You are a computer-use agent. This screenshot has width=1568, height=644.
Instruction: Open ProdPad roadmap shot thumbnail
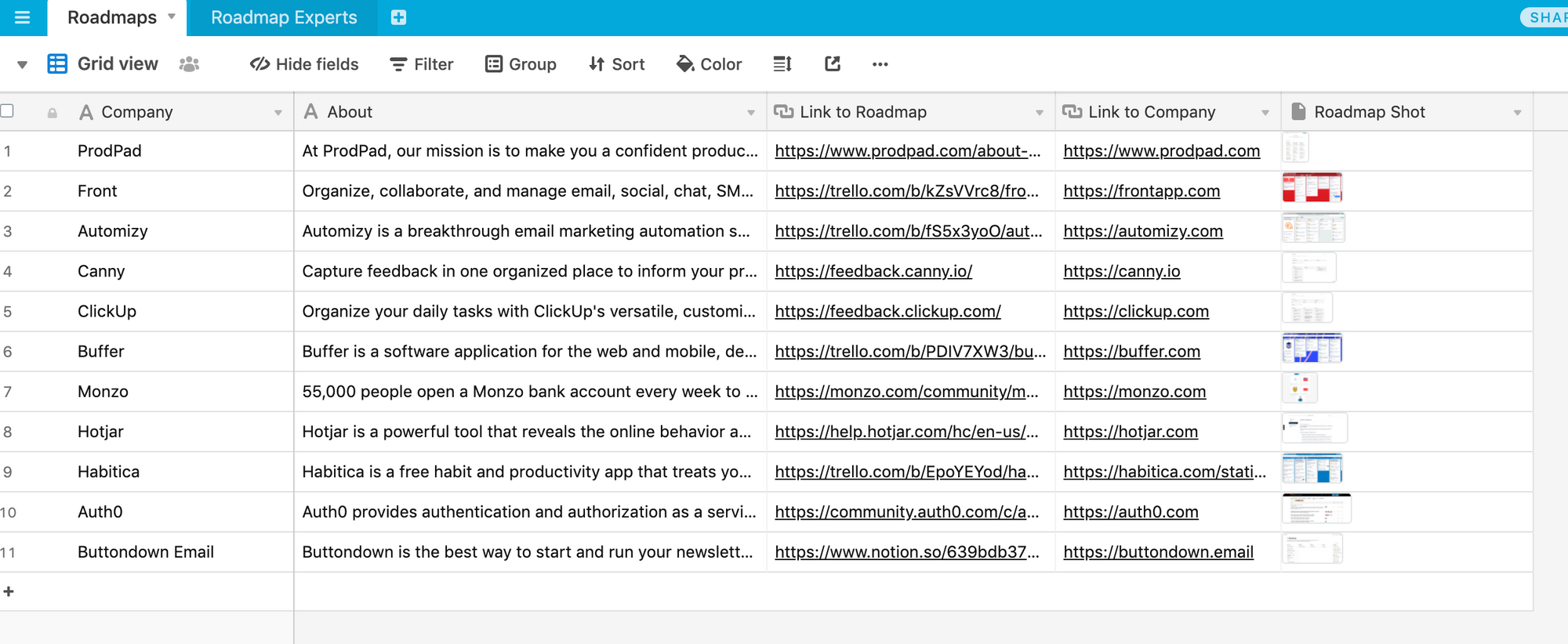point(1295,148)
